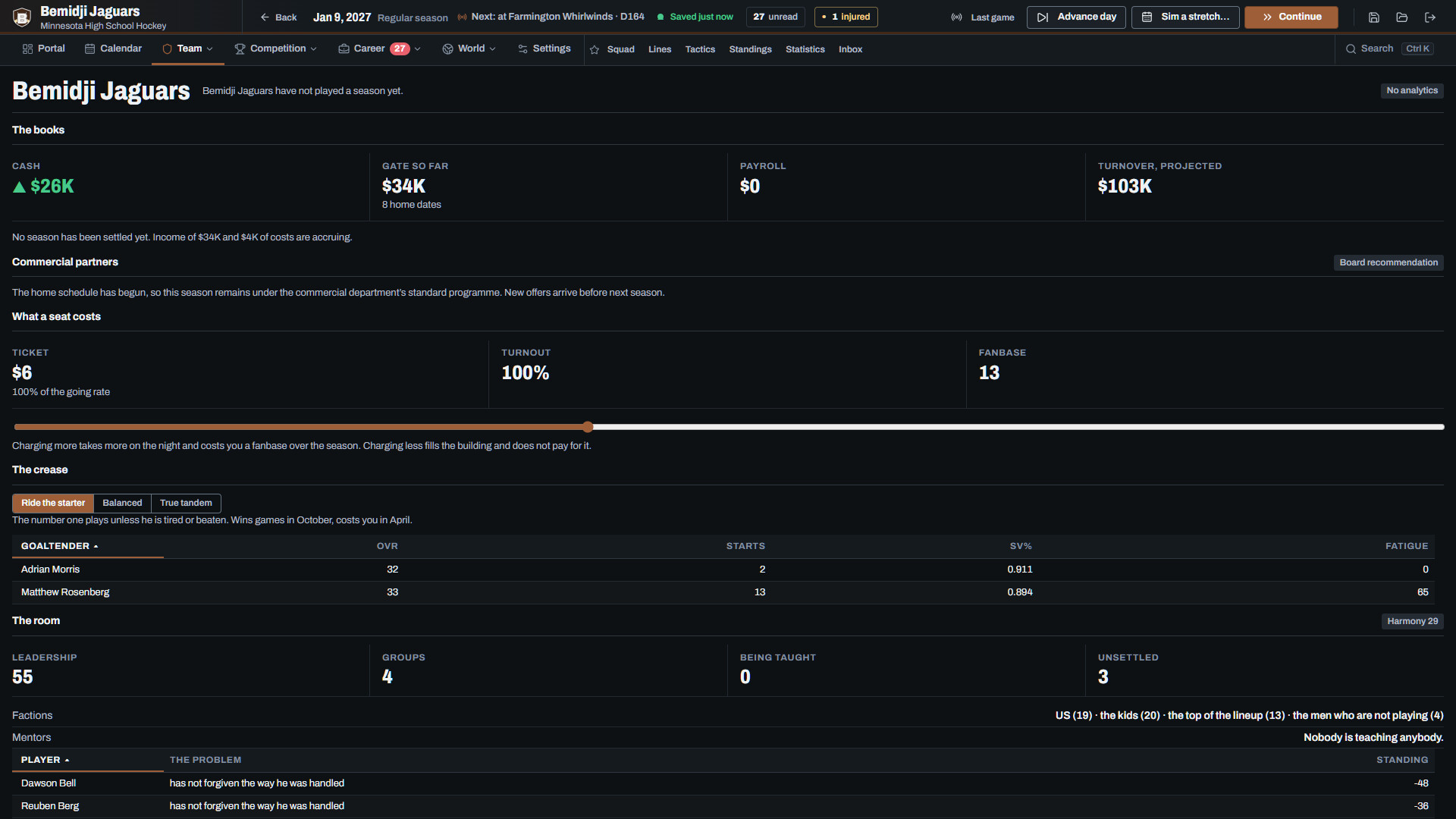Viewport: 1456px width, 819px height.
Task: Open the Sim a stretch dialog
Action: pos(1185,17)
